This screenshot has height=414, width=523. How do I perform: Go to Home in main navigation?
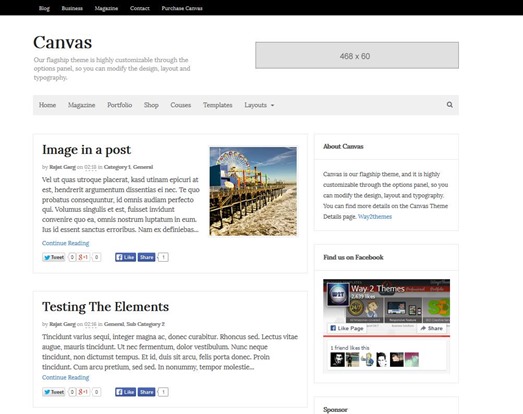coord(47,105)
